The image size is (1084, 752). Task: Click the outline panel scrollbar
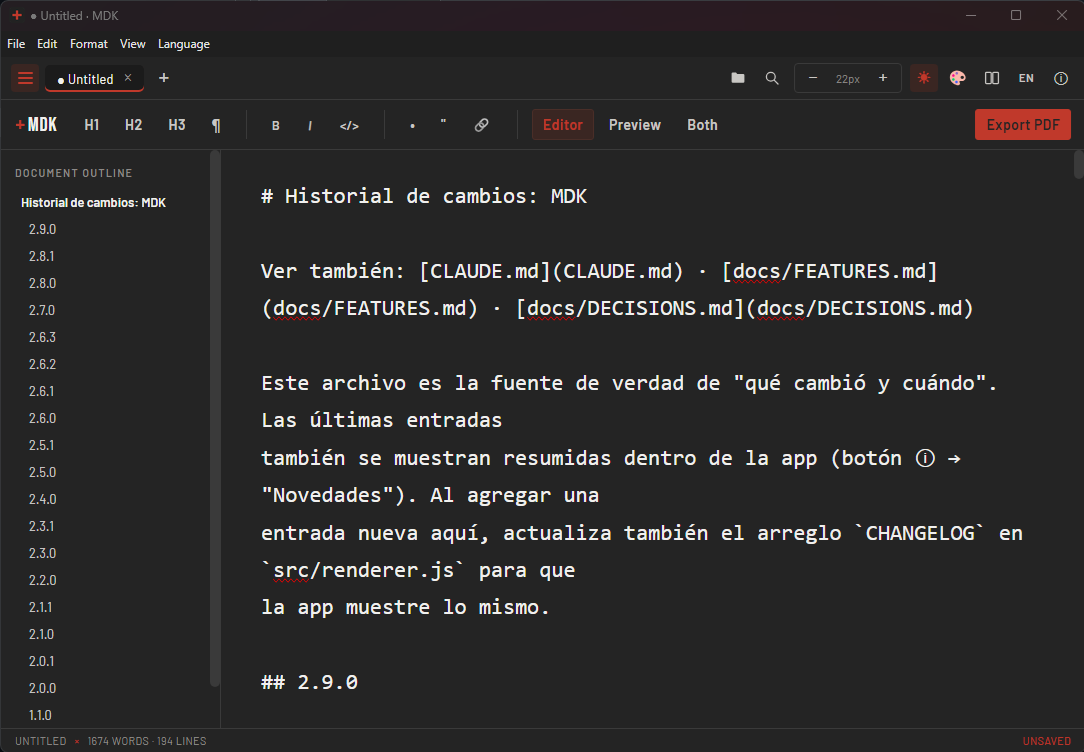click(214, 418)
